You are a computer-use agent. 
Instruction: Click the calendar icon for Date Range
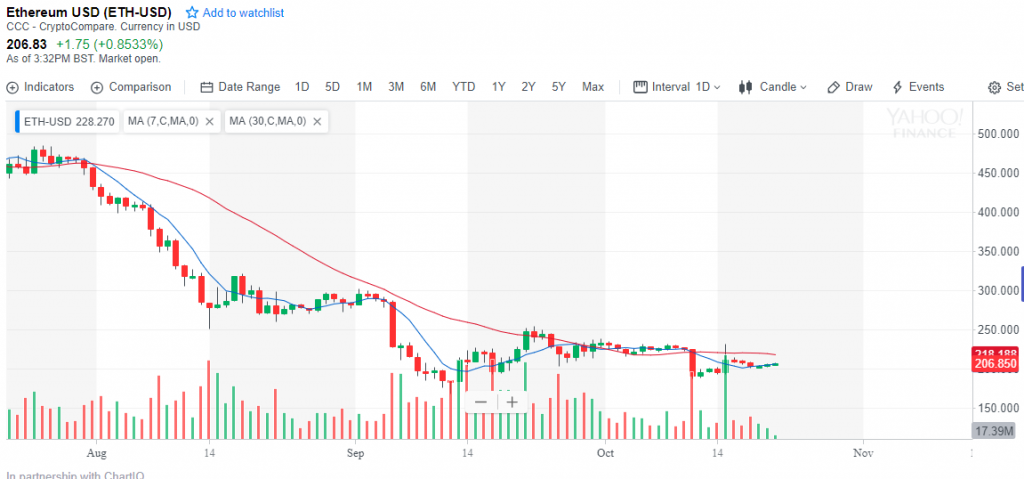206,88
